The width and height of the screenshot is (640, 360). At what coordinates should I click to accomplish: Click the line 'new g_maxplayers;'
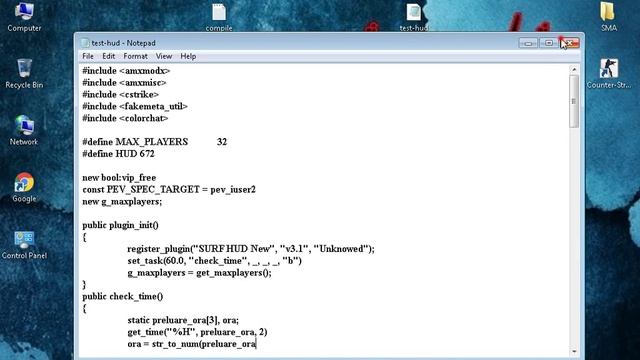[x=122, y=202]
